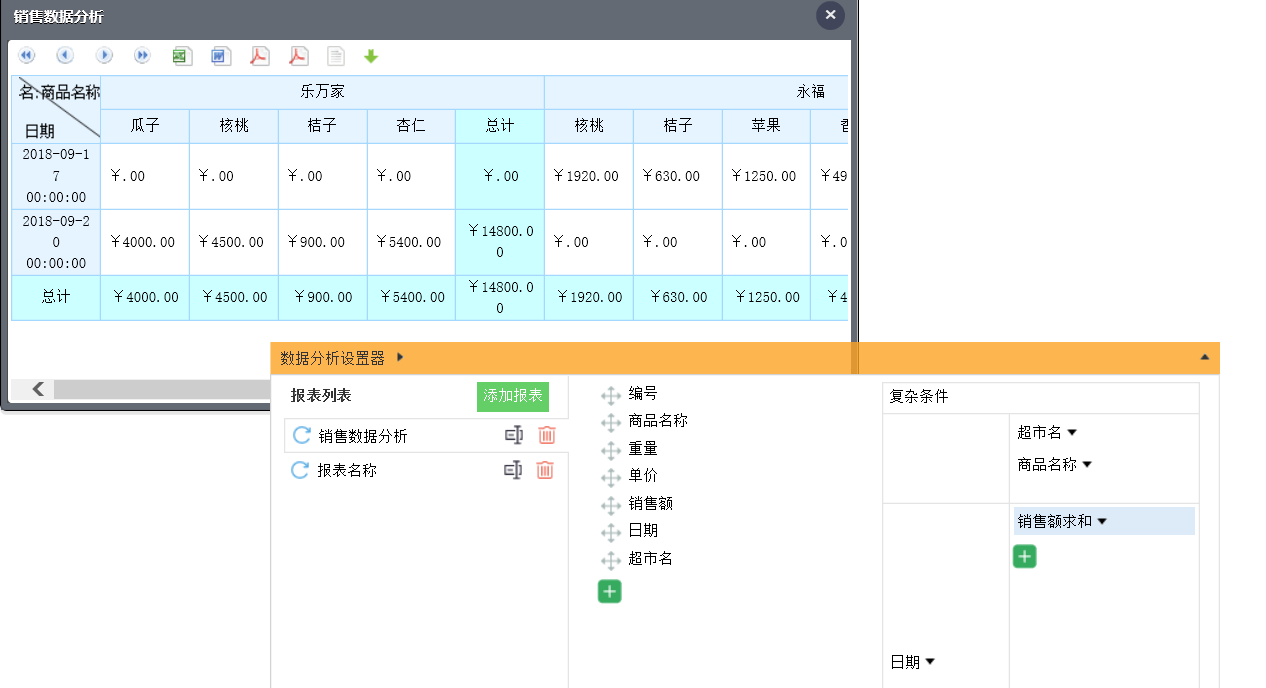Click the 重量 field label
This screenshot has width=1266, height=688.
[x=643, y=449]
